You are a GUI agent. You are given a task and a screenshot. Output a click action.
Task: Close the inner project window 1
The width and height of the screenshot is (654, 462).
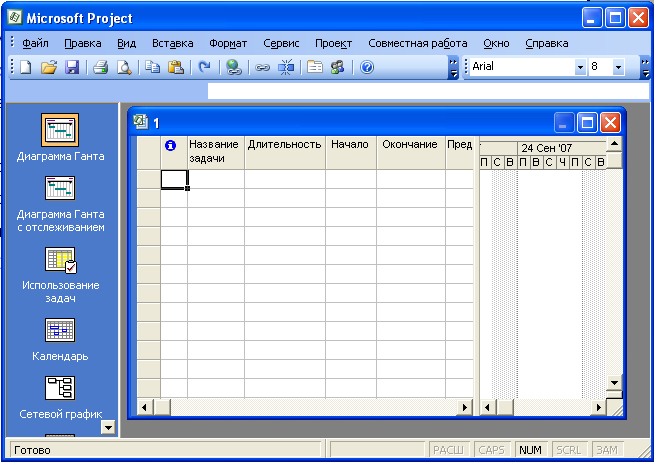[x=610, y=123]
